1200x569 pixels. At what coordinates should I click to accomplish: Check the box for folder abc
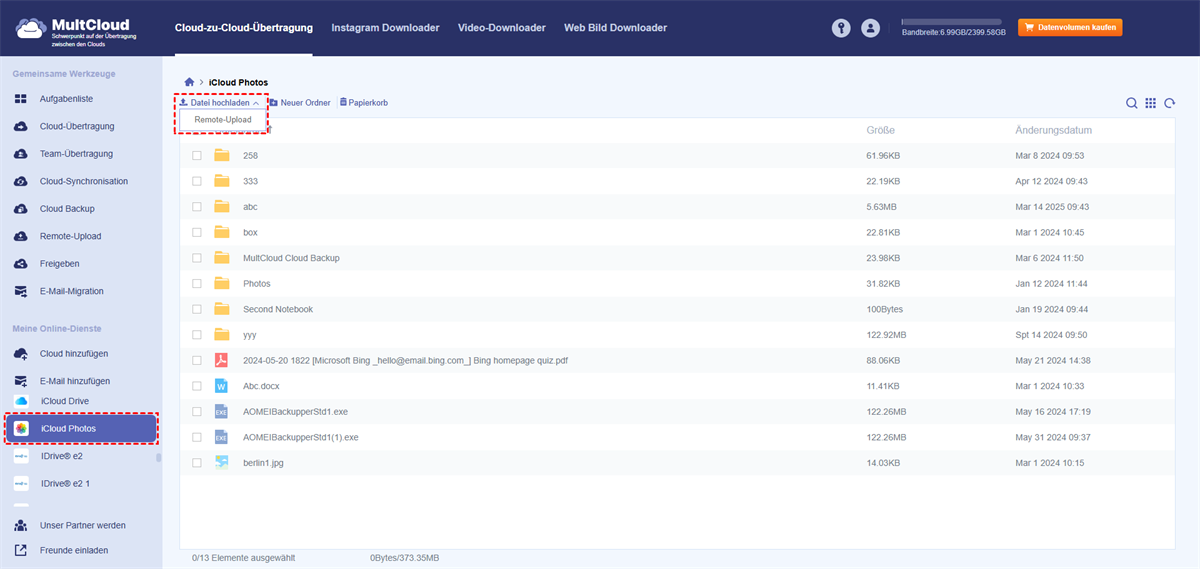tap(197, 206)
